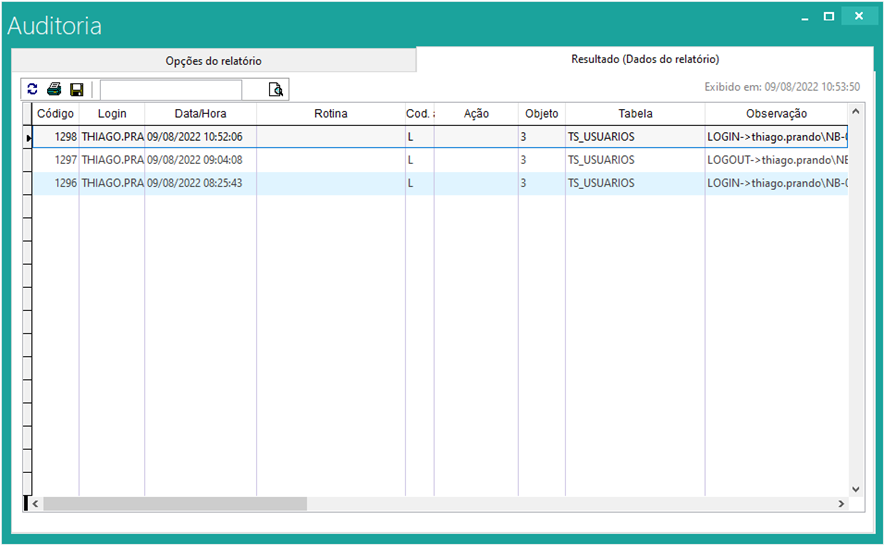Viewport: 884px width, 545px height.
Task: Click the Data/Hora column header
Action: pos(200,114)
